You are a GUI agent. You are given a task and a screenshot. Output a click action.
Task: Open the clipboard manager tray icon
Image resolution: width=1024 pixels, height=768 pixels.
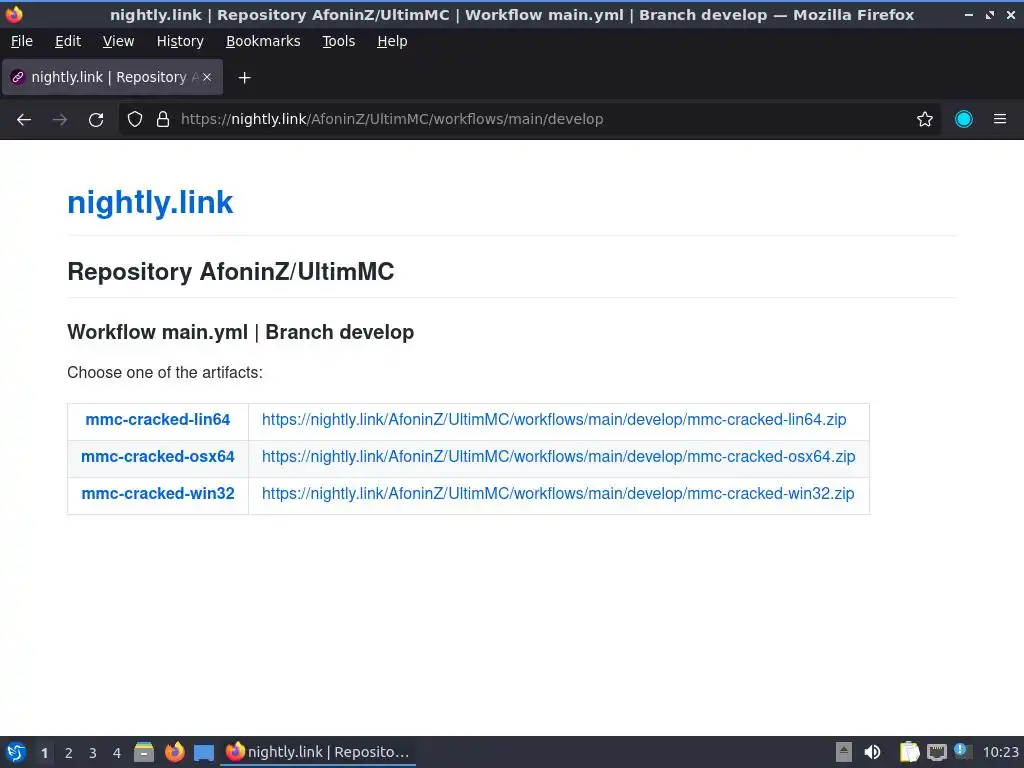point(909,752)
